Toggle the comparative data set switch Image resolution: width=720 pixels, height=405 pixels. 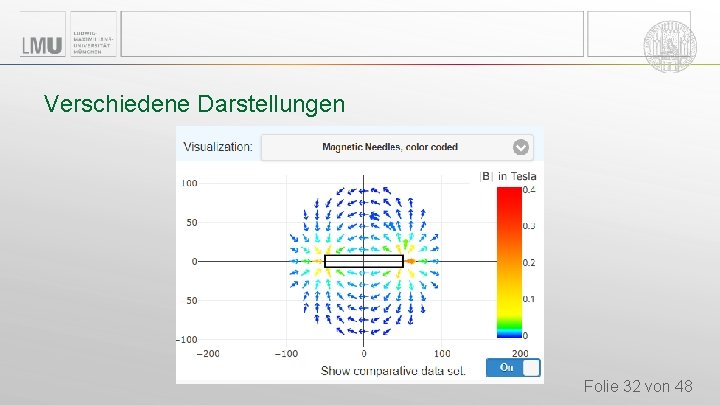[x=513, y=368]
